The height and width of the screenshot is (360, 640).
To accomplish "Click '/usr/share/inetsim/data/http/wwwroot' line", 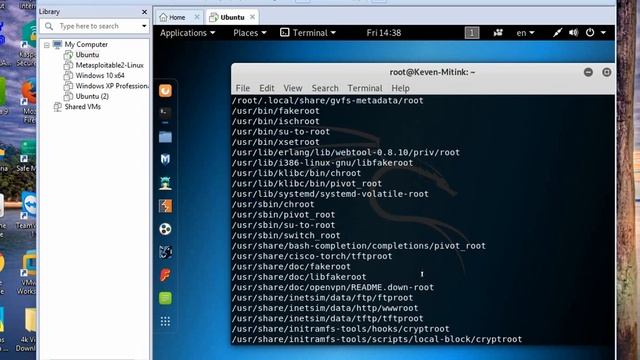I will 325,308.
